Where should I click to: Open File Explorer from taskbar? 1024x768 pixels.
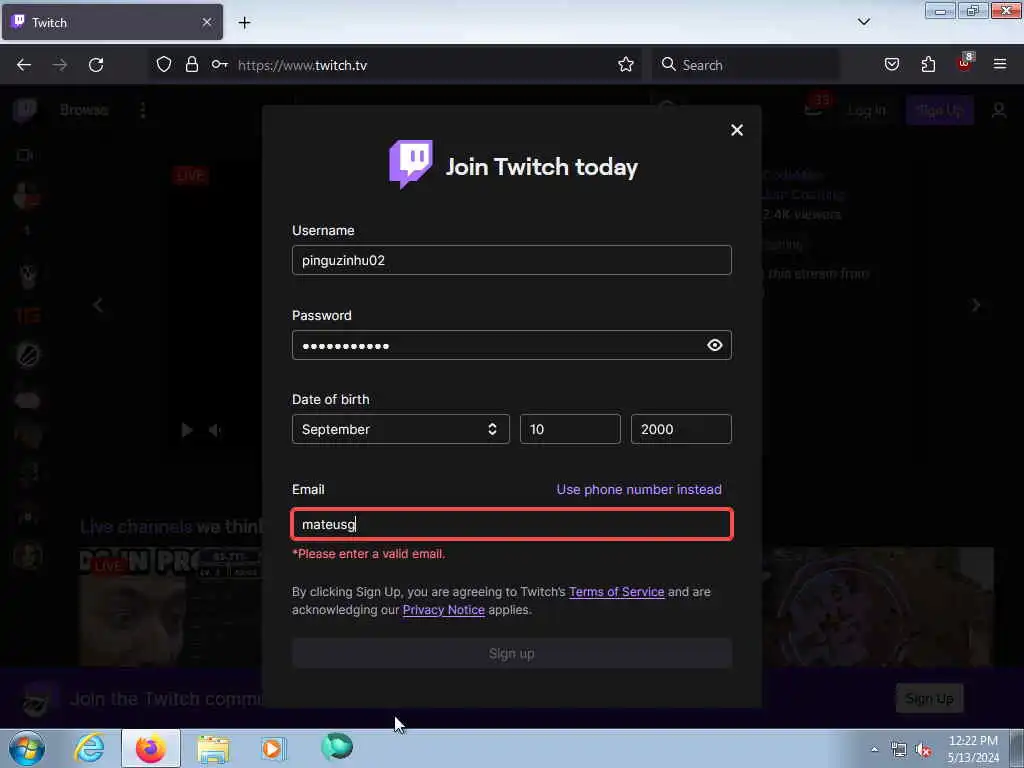pyautogui.click(x=214, y=749)
